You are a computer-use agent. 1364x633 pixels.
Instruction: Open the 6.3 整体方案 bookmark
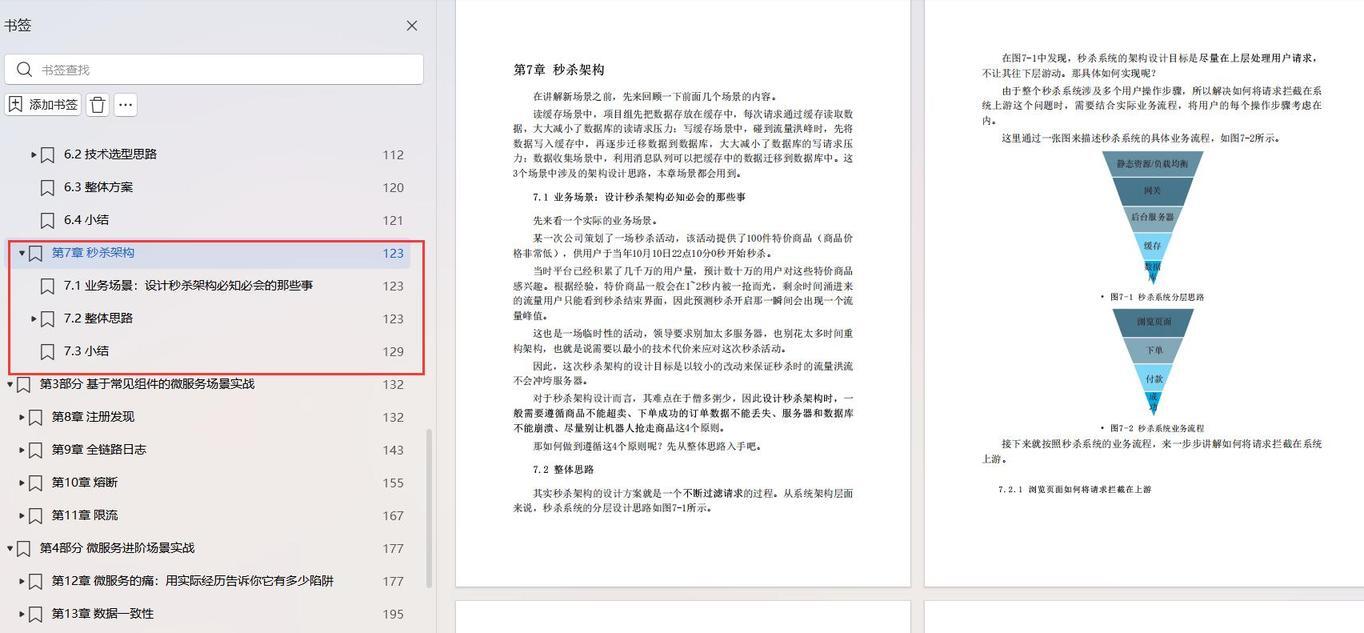coord(98,187)
